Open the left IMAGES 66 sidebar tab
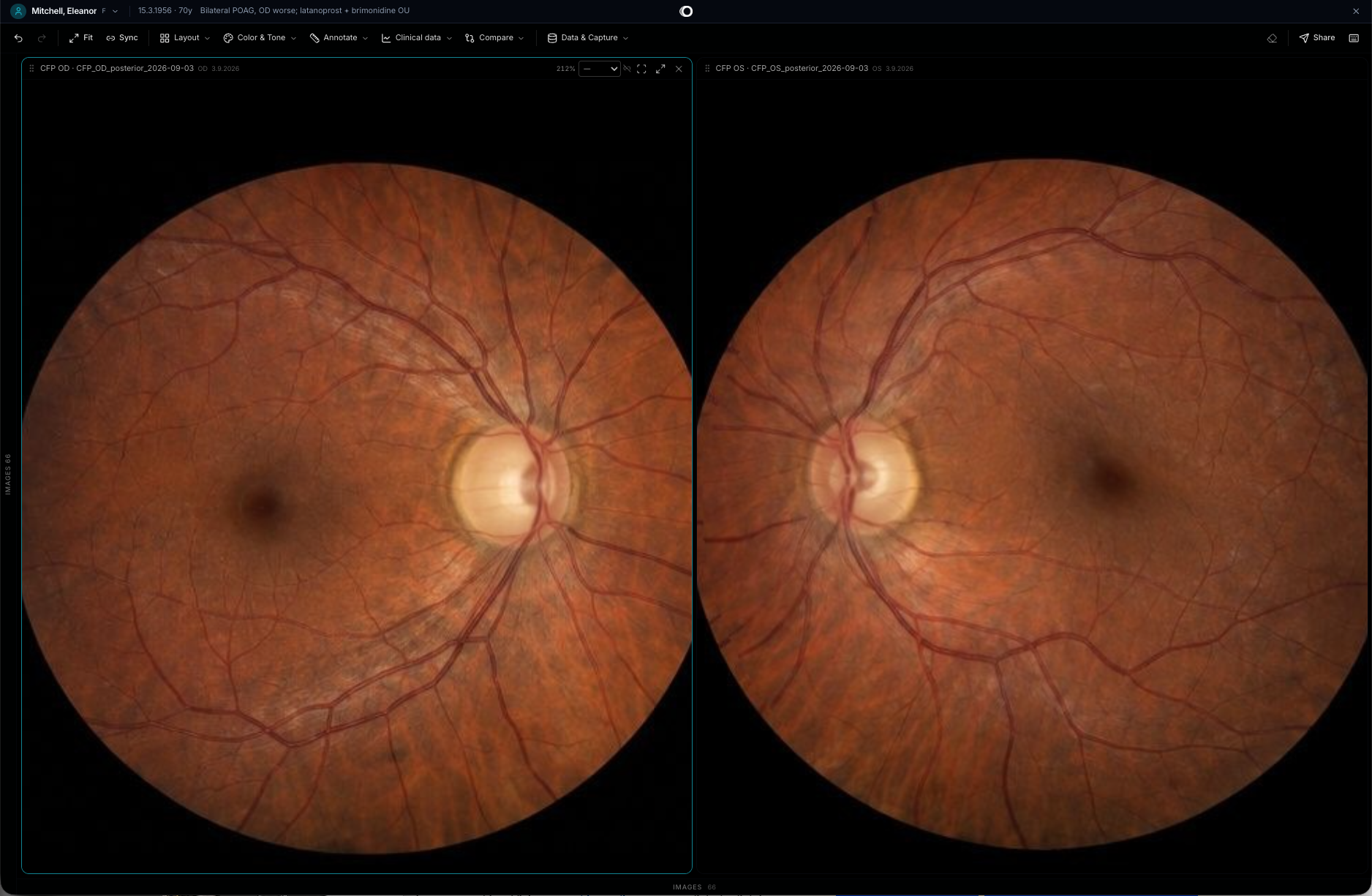Image resolution: width=1372 pixels, height=896 pixels. pos(8,474)
